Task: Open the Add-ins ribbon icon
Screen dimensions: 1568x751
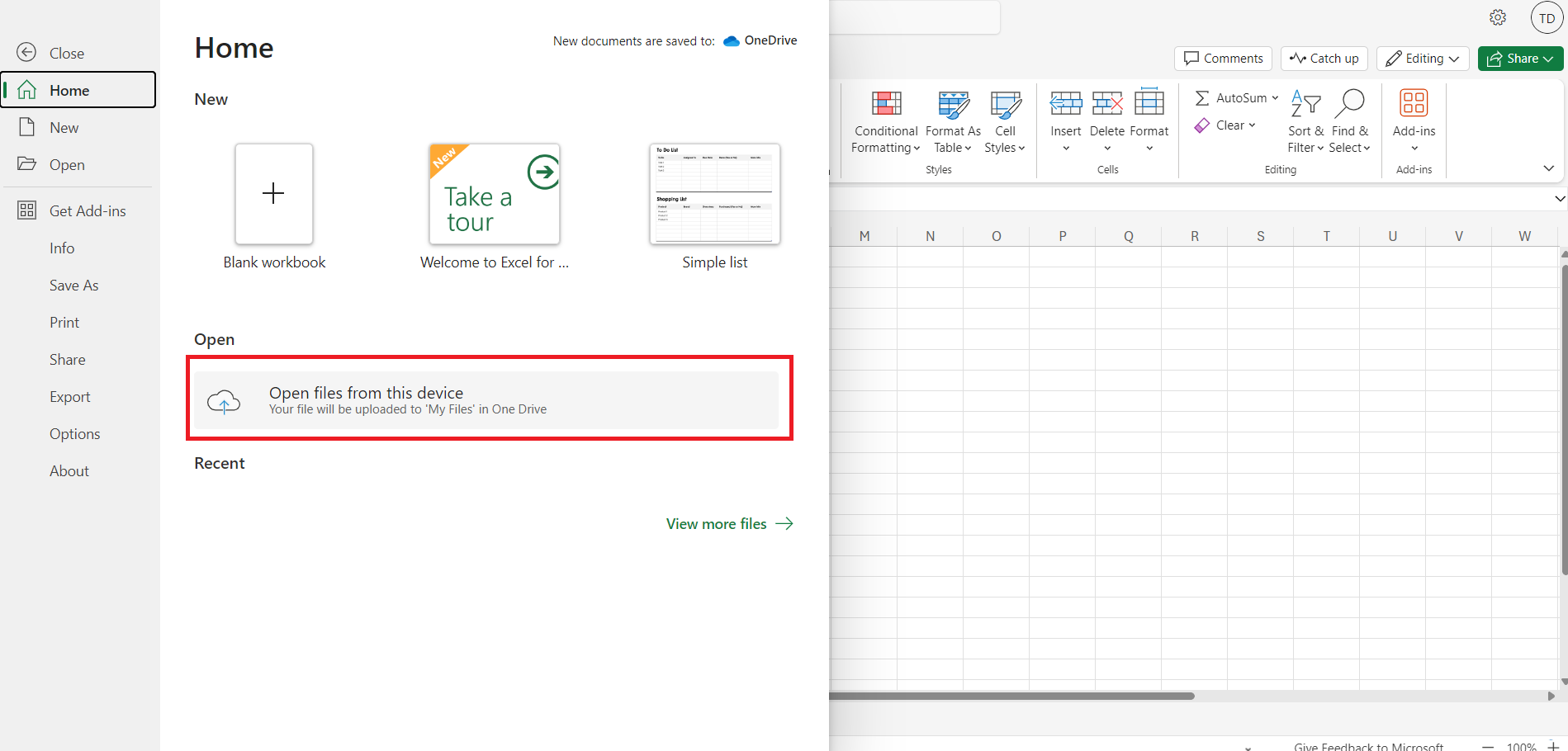Action: [x=1414, y=104]
